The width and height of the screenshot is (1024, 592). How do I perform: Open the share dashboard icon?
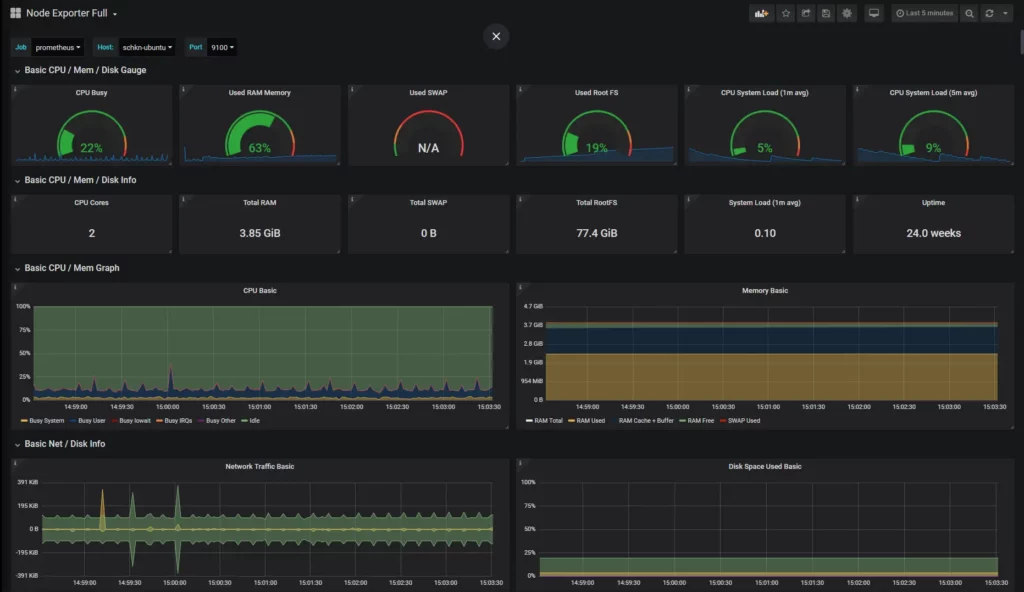pos(806,13)
